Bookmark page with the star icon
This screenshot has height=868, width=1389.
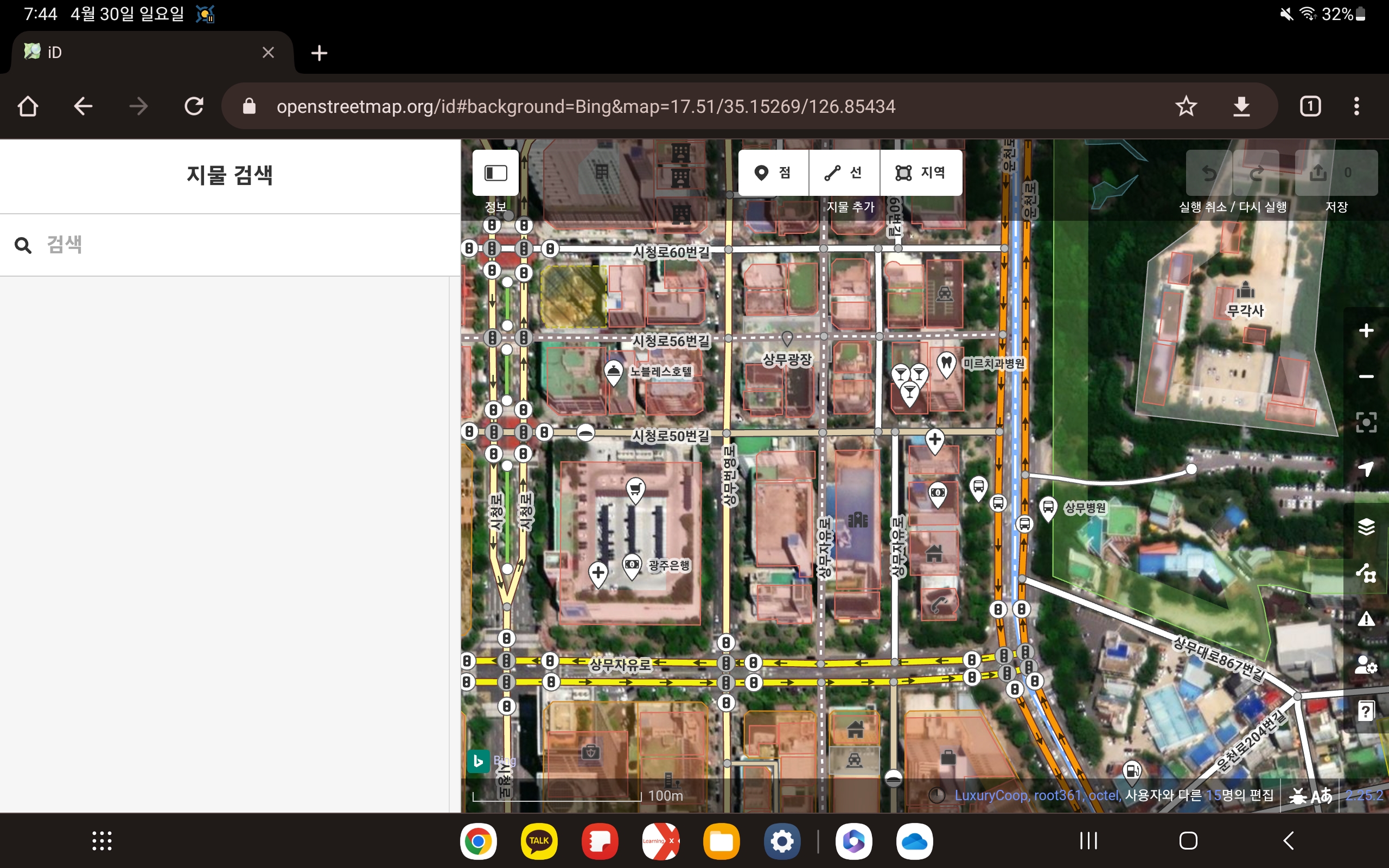point(1186,106)
